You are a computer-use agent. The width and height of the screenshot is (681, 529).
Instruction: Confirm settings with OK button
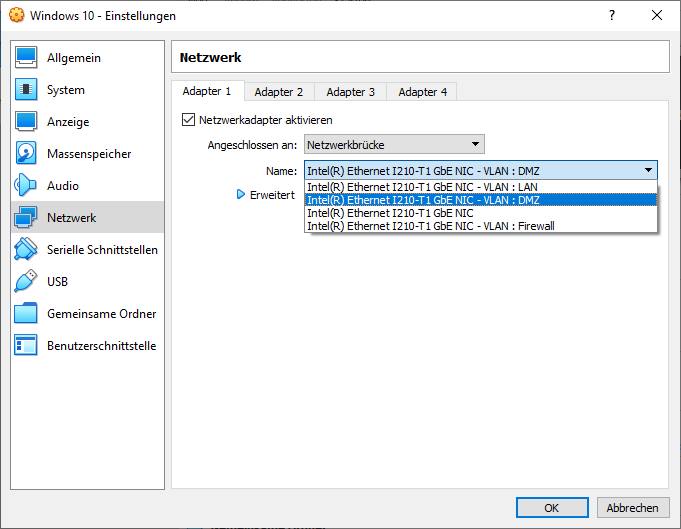pyautogui.click(x=552, y=507)
